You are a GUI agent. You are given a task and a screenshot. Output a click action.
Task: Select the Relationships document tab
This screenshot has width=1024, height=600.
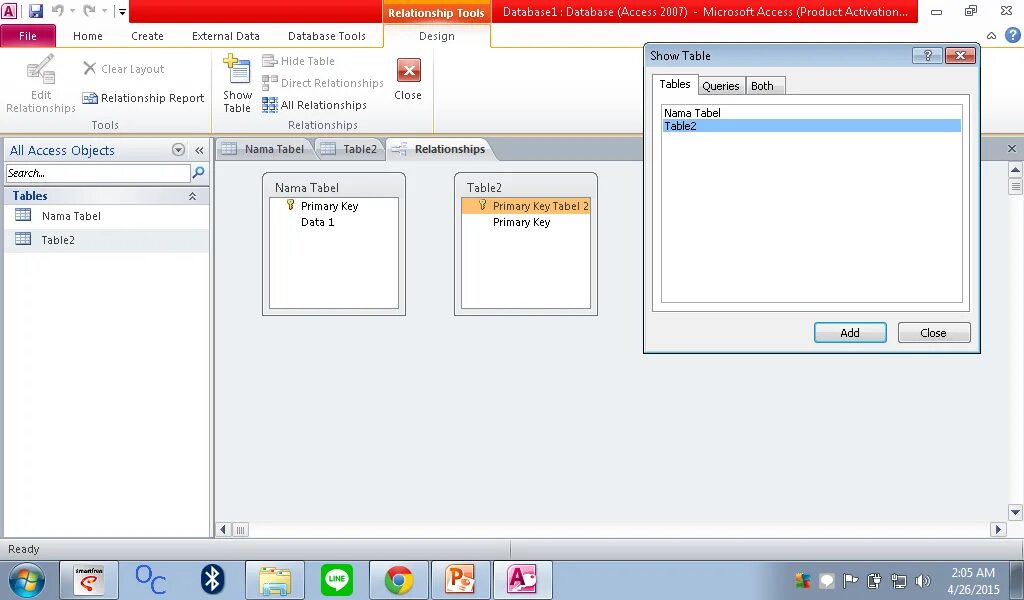(x=440, y=149)
